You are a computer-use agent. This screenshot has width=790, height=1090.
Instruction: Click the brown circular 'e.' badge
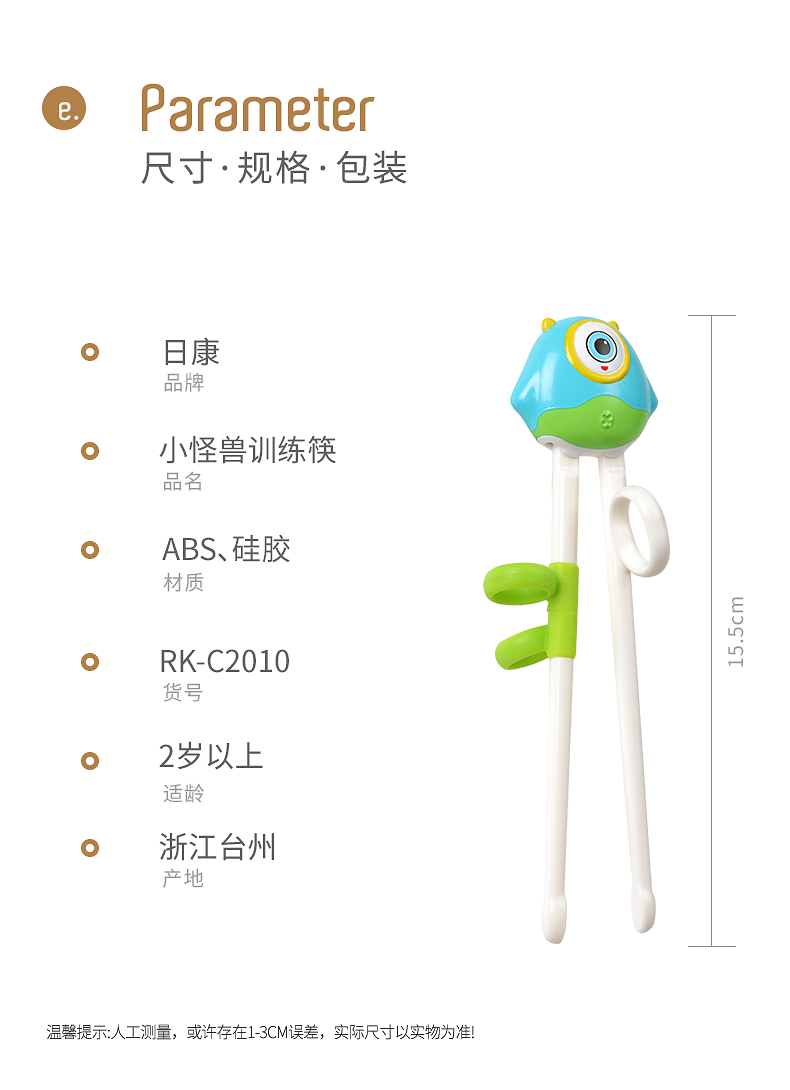(x=64, y=108)
